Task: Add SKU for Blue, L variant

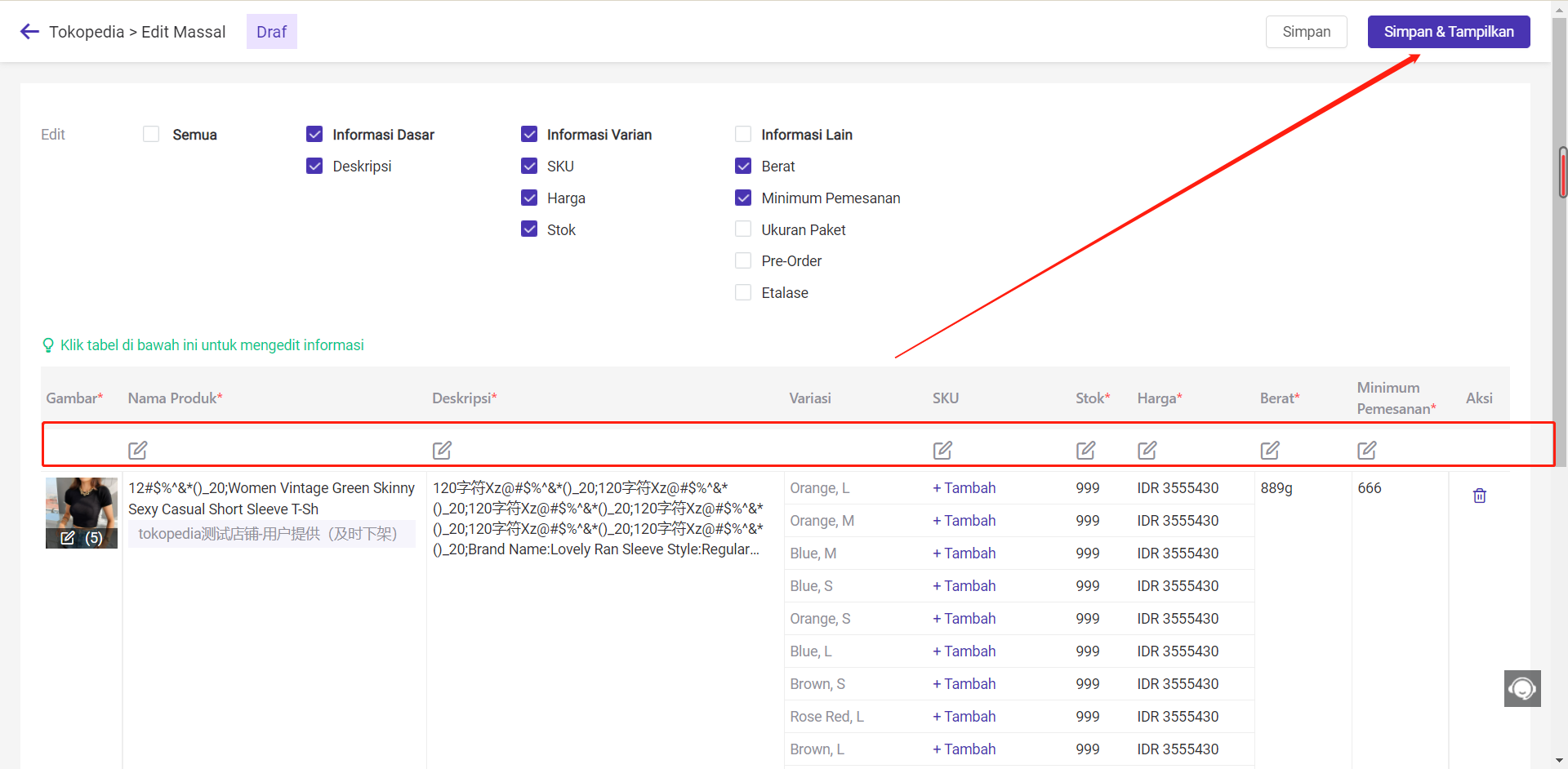Action: tap(964, 651)
